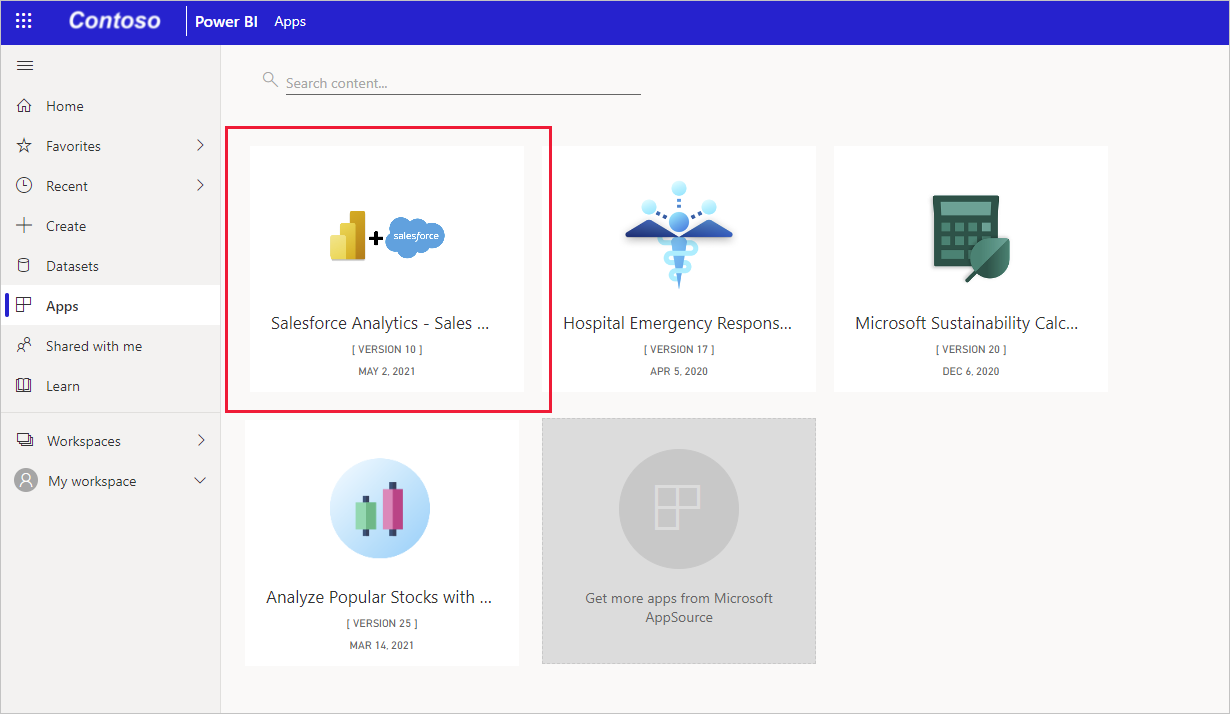The height and width of the screenshot is (714, 1230).
Task: Click the Shared with me people icon
Action: [x=25, y=346]
